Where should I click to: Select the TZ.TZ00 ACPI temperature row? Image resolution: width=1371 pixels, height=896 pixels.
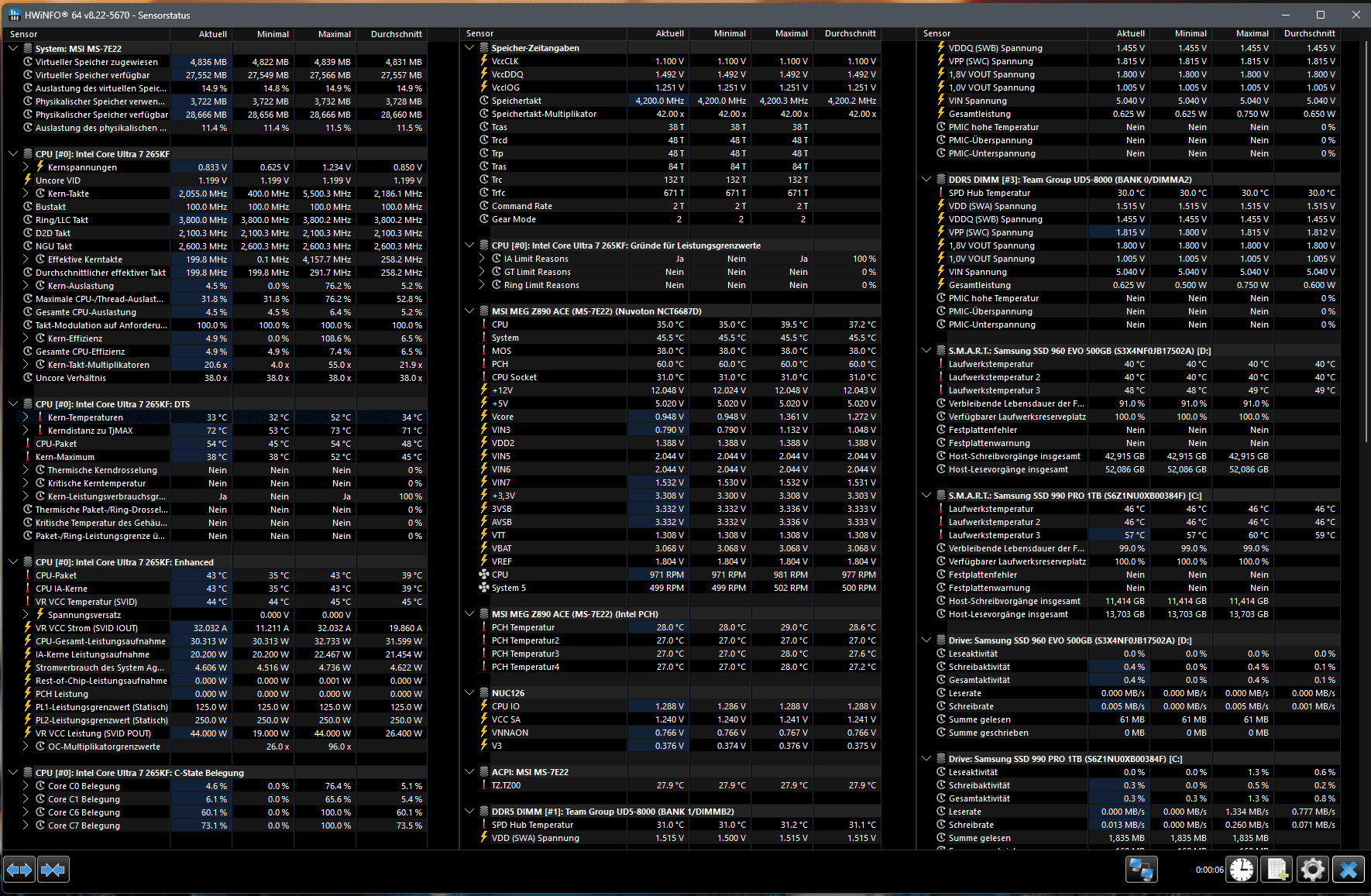(672, 785)
